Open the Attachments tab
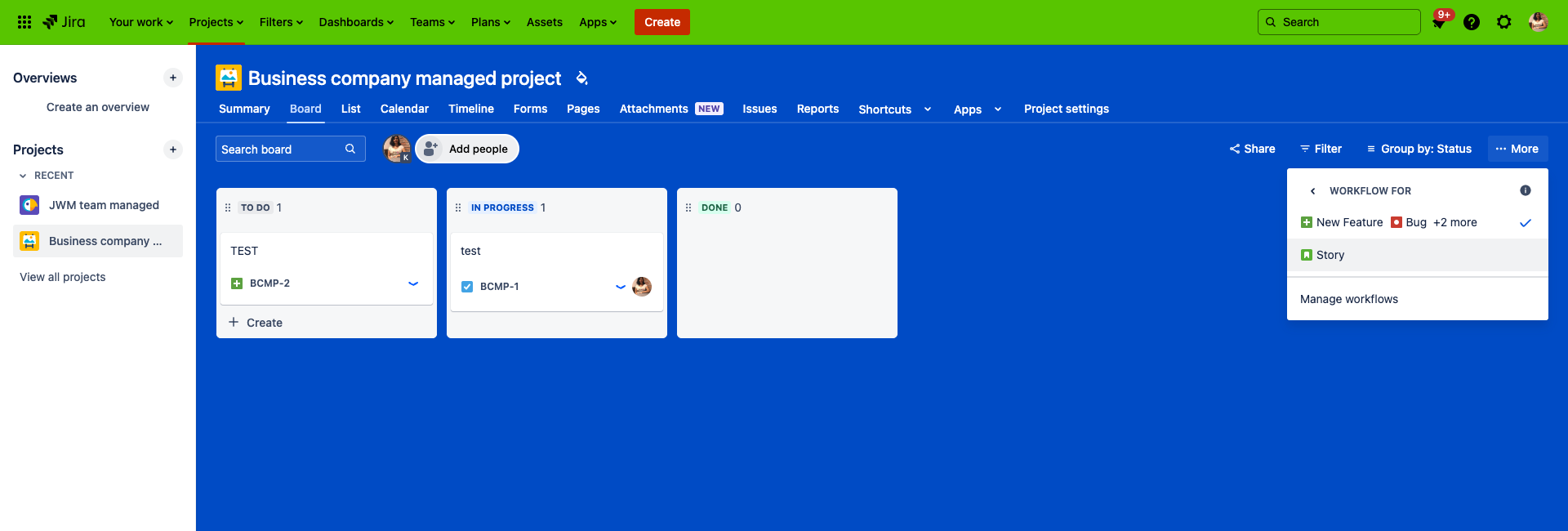 671,109
